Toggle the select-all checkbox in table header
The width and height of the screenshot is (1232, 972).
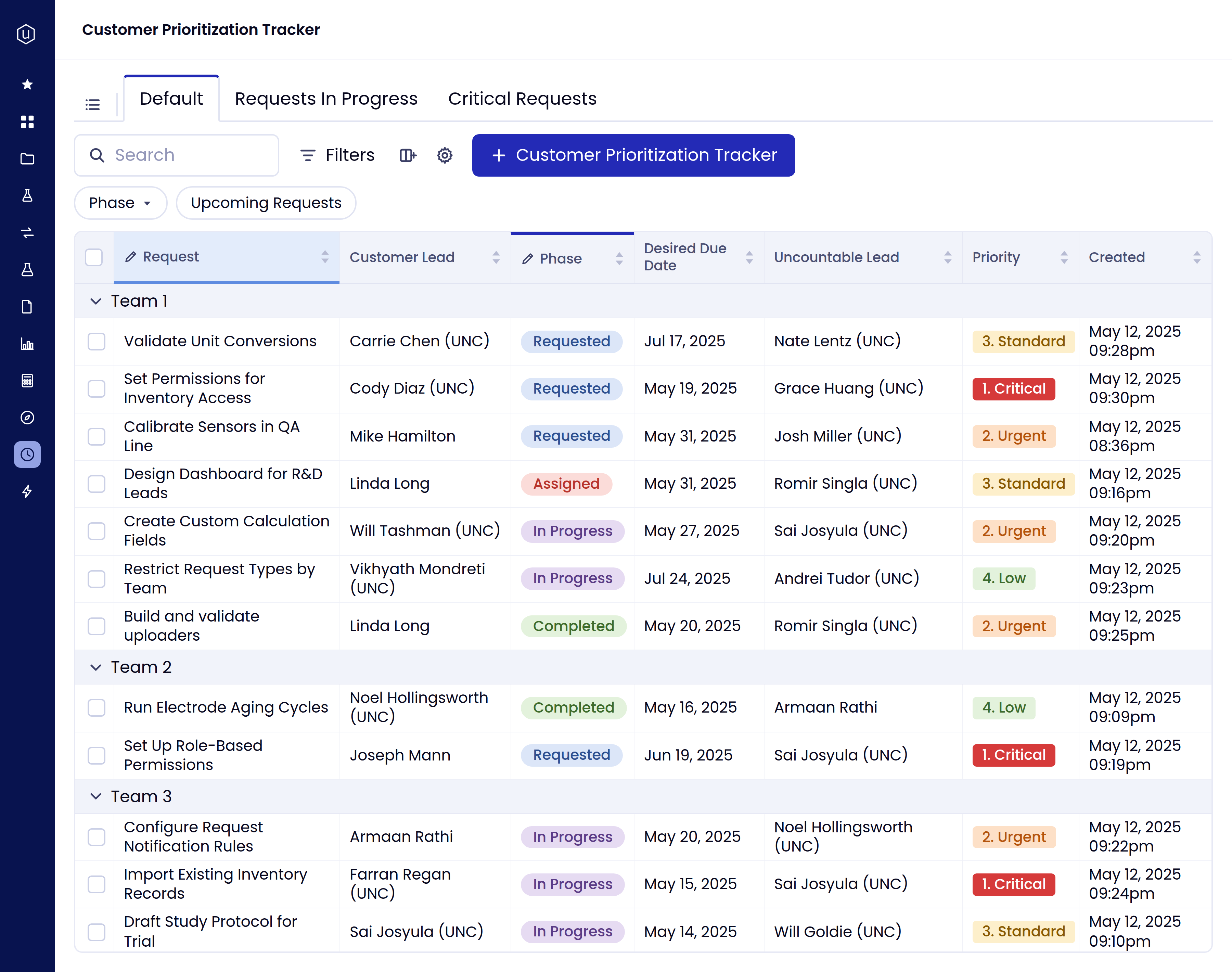[94, 257]
